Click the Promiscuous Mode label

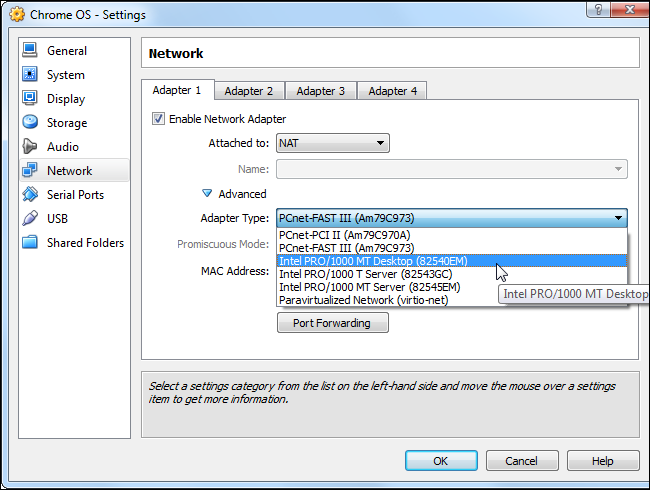223,244
